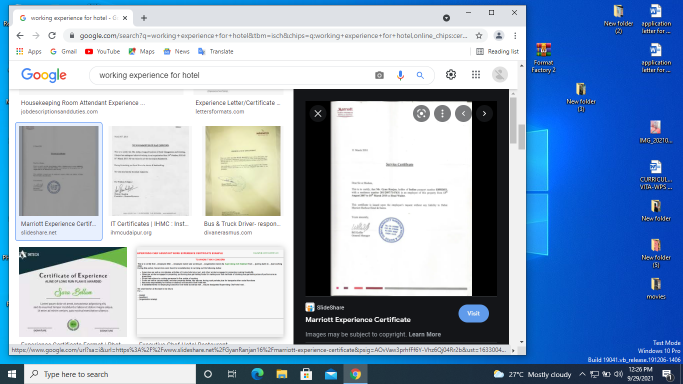Click Google Lens icon on preview image
The image size is (683, 384).
pyautogui.click(x=421, y=114)
